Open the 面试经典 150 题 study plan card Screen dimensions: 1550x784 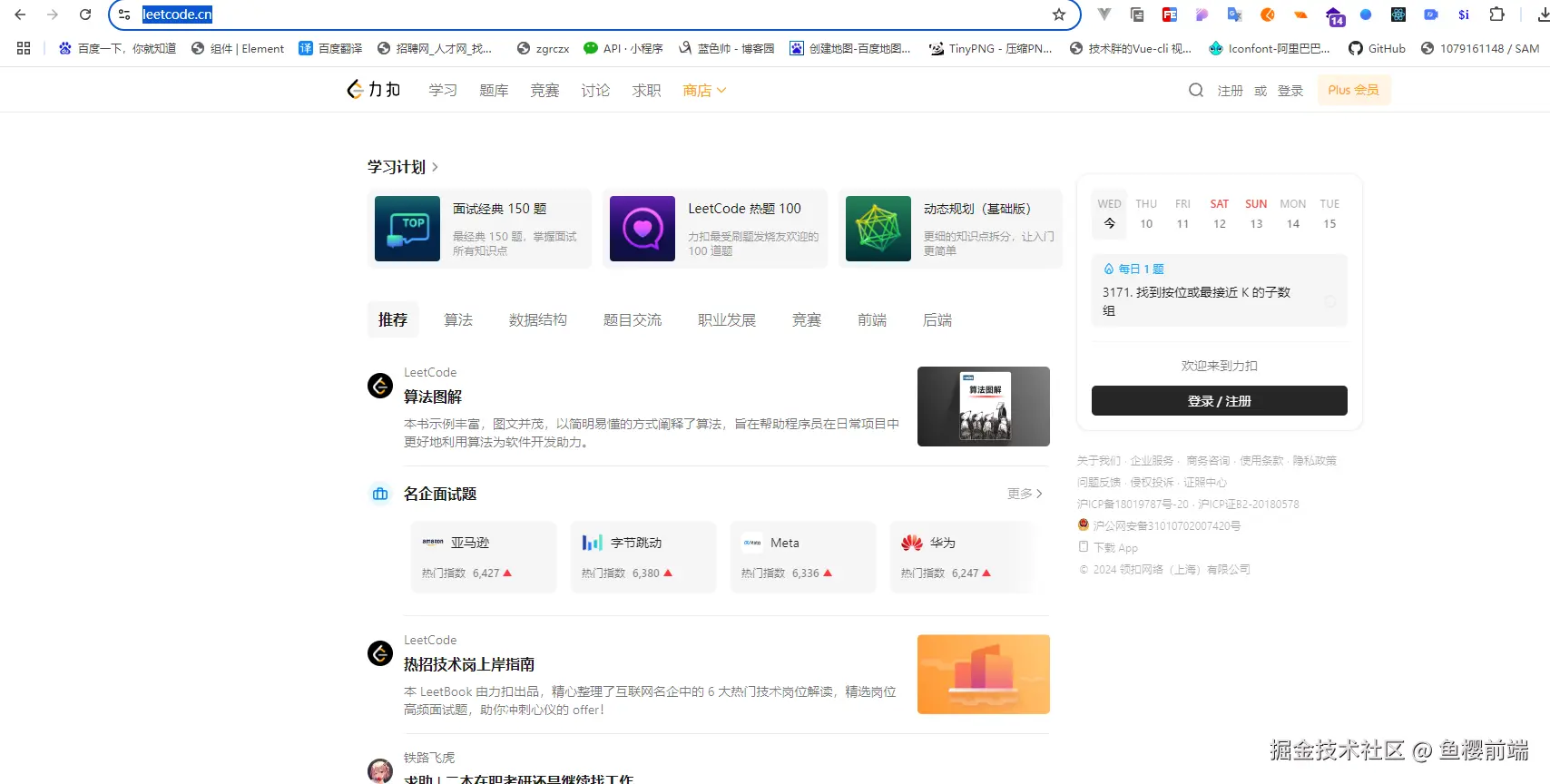(x=479, y=229)
